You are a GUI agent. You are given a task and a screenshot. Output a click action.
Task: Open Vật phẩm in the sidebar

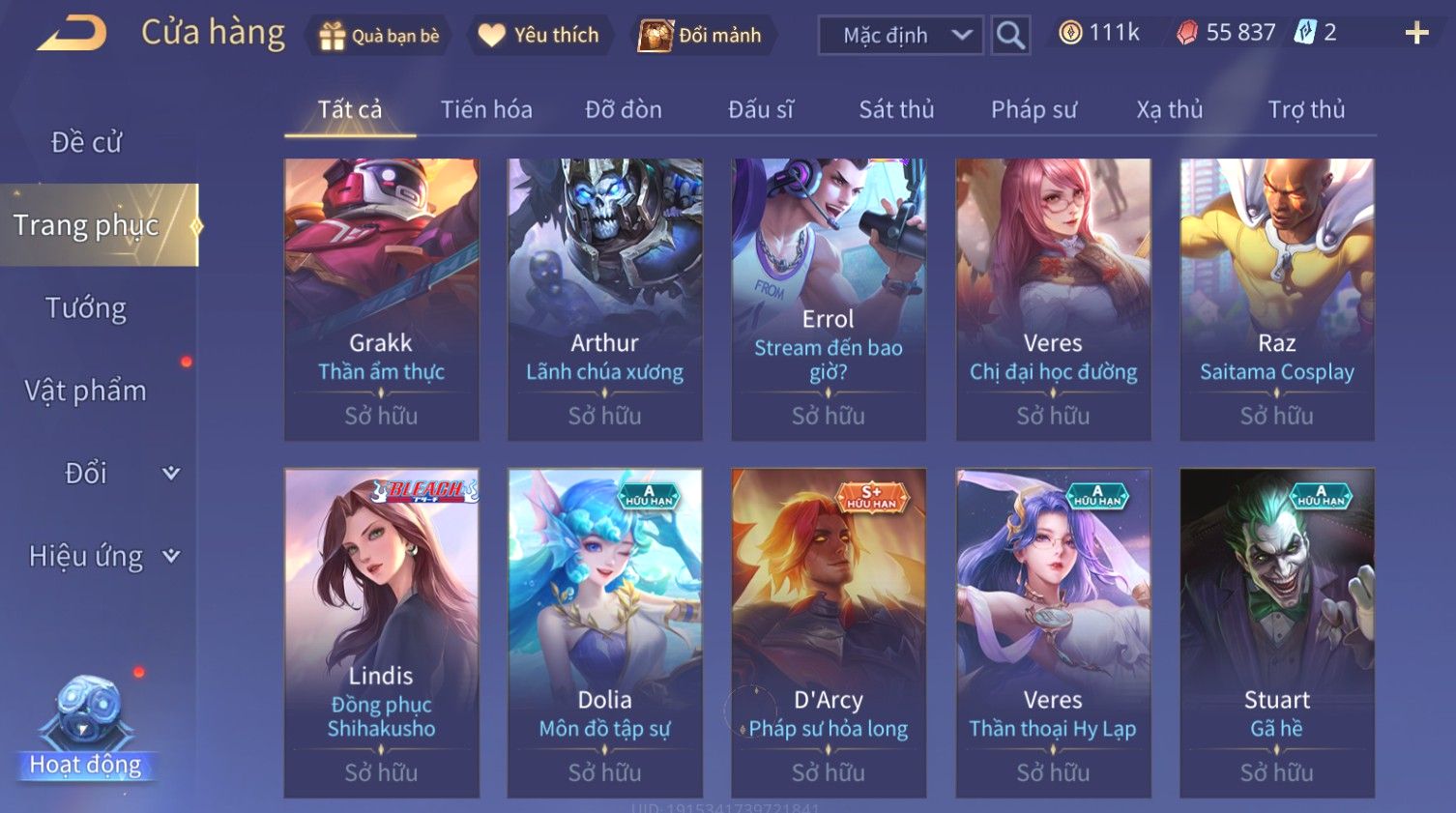(86, 391)
